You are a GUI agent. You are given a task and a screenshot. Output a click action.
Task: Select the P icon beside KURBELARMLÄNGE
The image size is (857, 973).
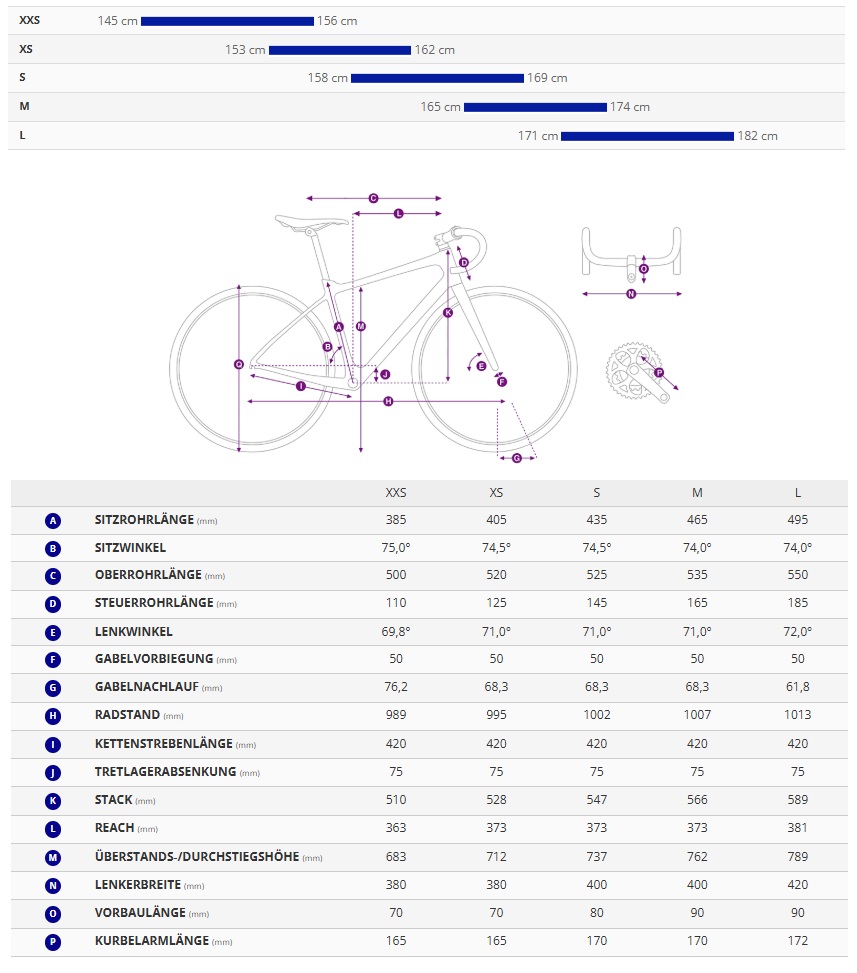[x=53, y=941]
